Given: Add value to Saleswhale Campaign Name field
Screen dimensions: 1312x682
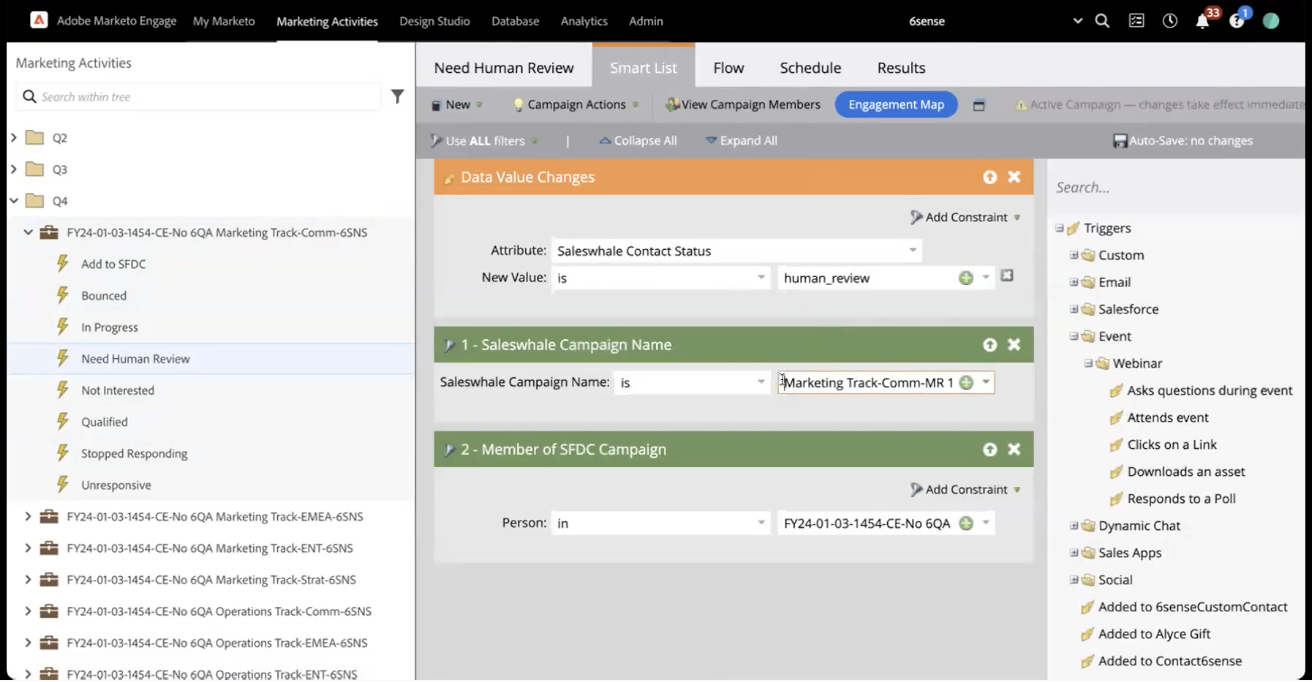Looking at the screenshot, I should tap(966, 382).
